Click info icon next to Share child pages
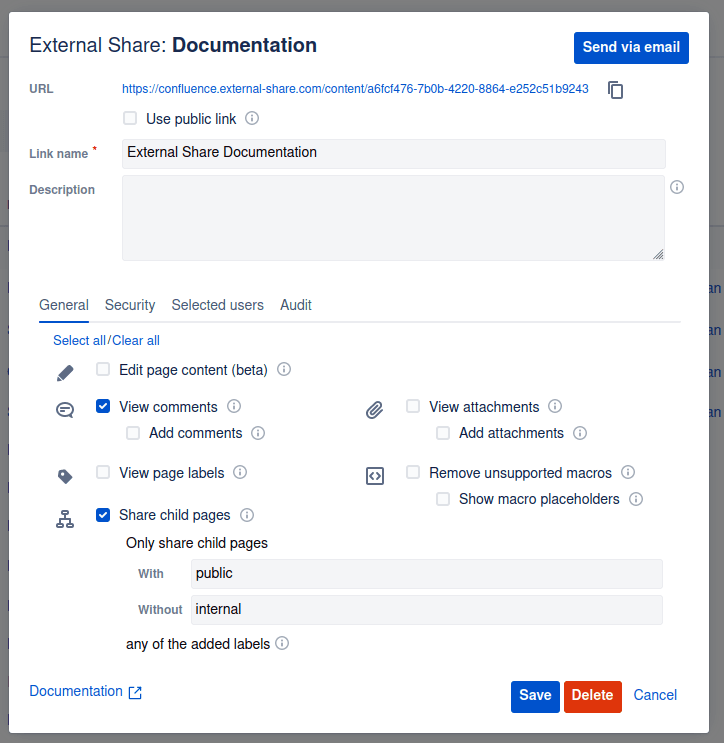Image resolution: width=724 pixels, height=743 pixels. coord(247,515)
